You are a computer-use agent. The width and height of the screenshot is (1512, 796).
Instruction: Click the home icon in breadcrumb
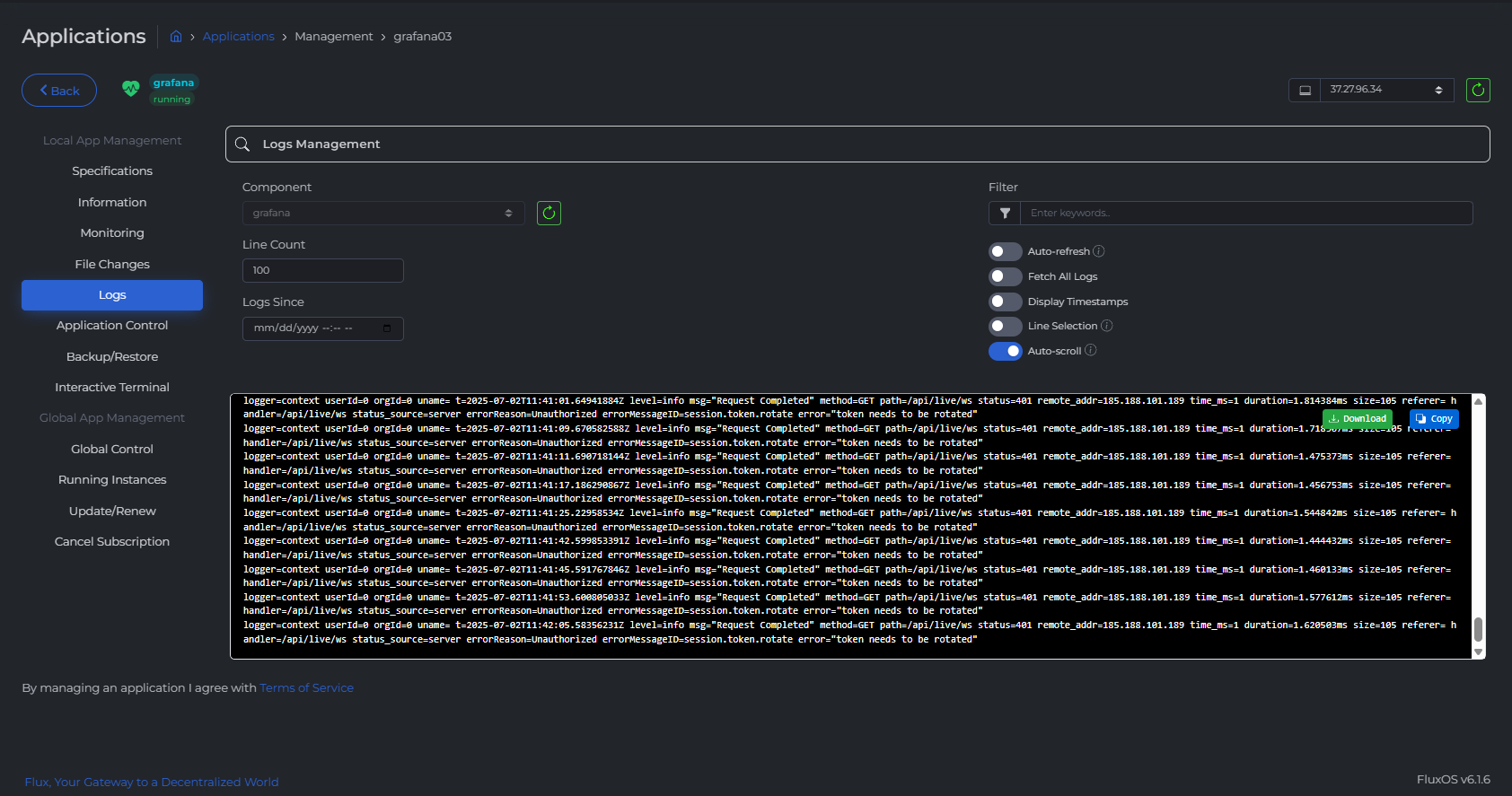click(x=176, y=37)
